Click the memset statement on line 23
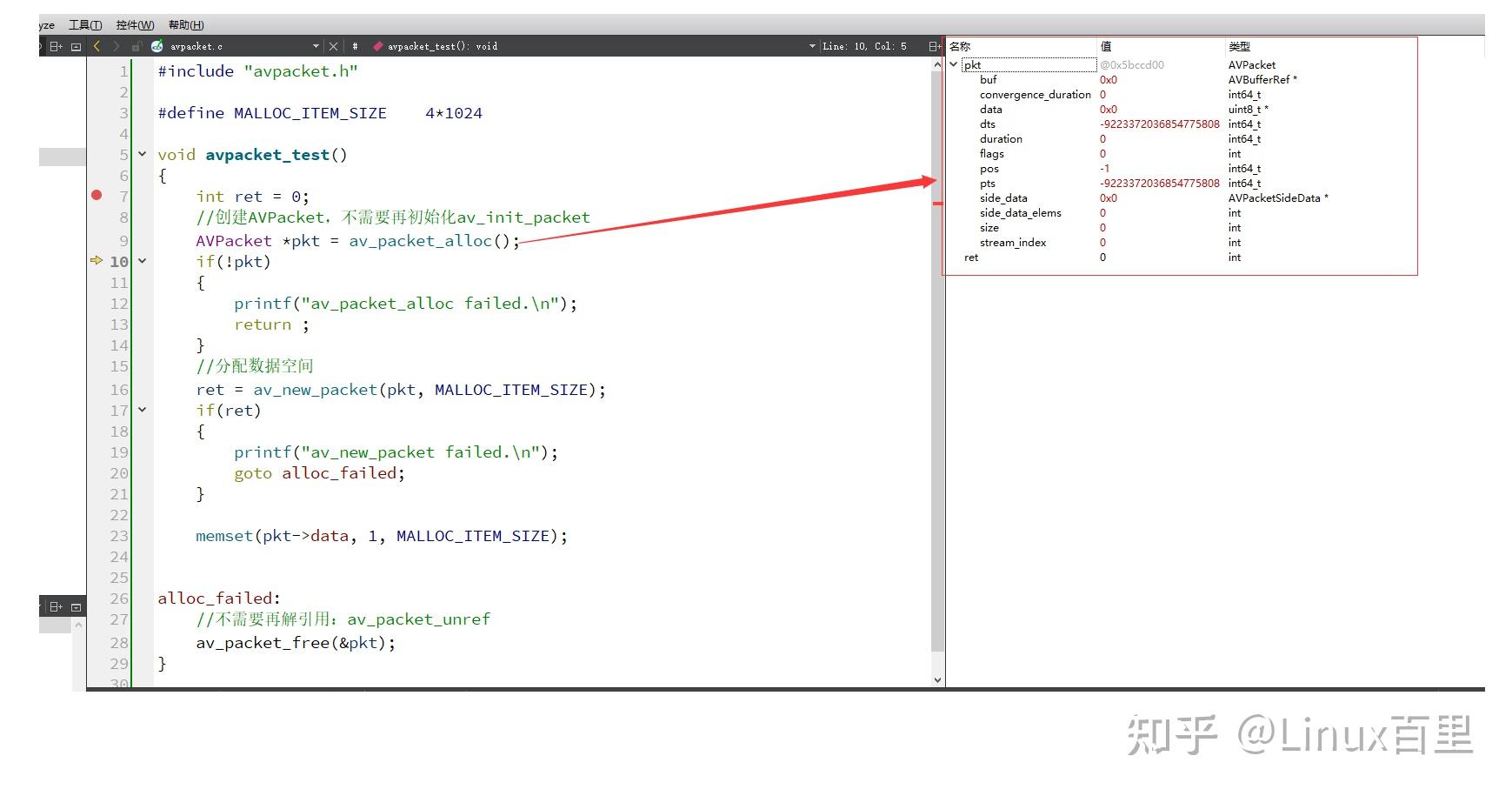 [382, 535]
